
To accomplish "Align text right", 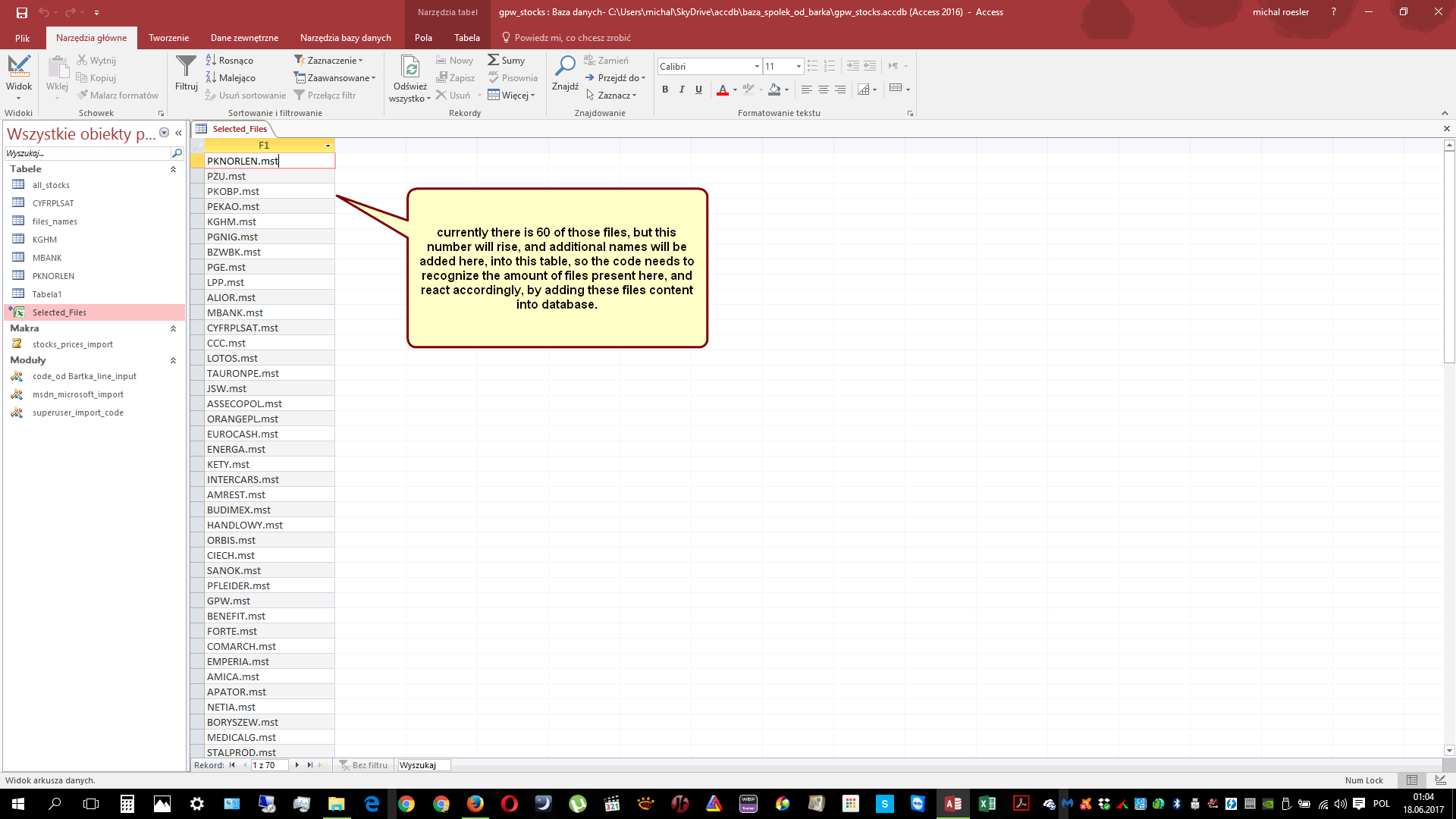I will (x=839, y=89).
